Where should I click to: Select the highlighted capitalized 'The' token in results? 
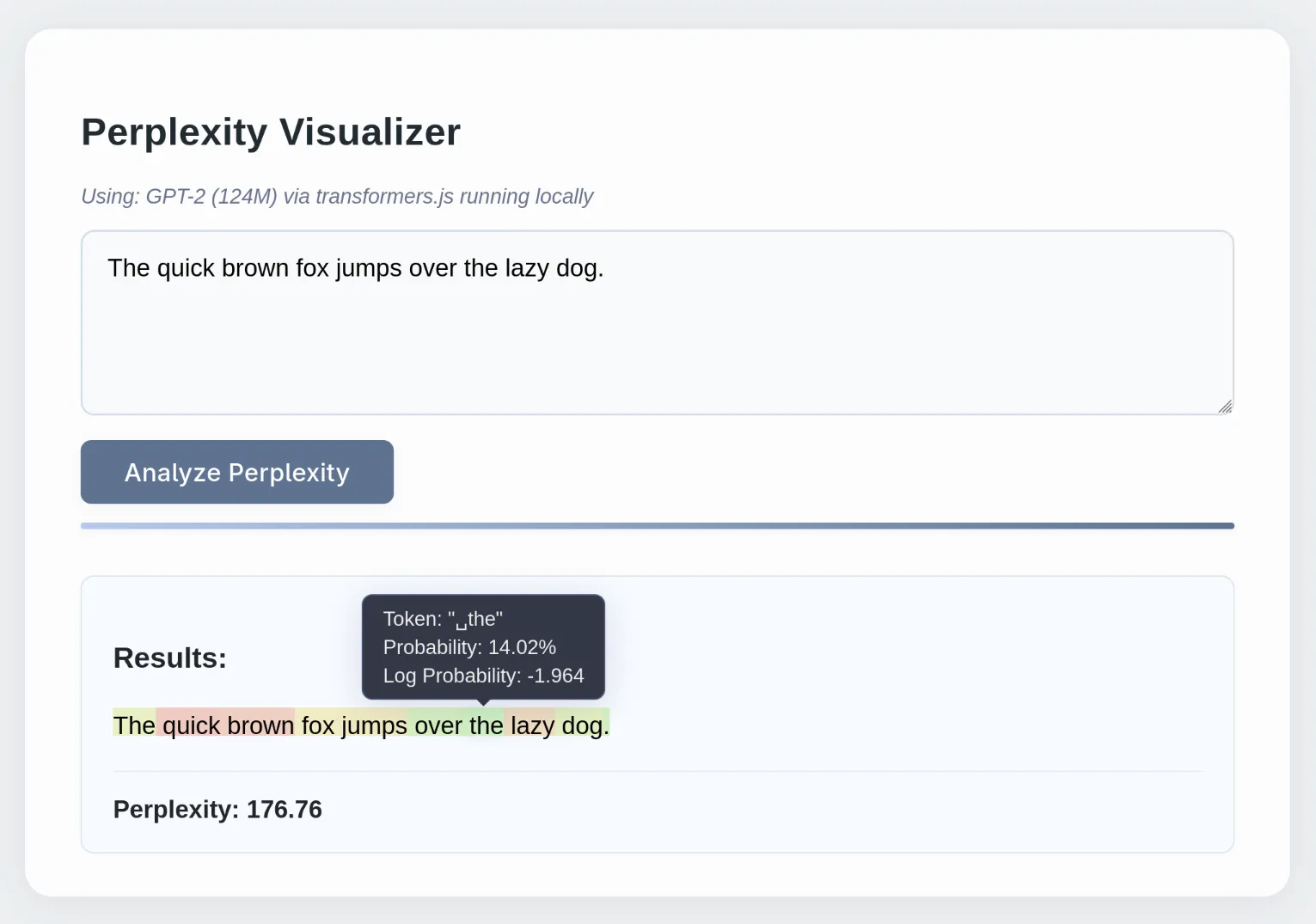(134, 725)
